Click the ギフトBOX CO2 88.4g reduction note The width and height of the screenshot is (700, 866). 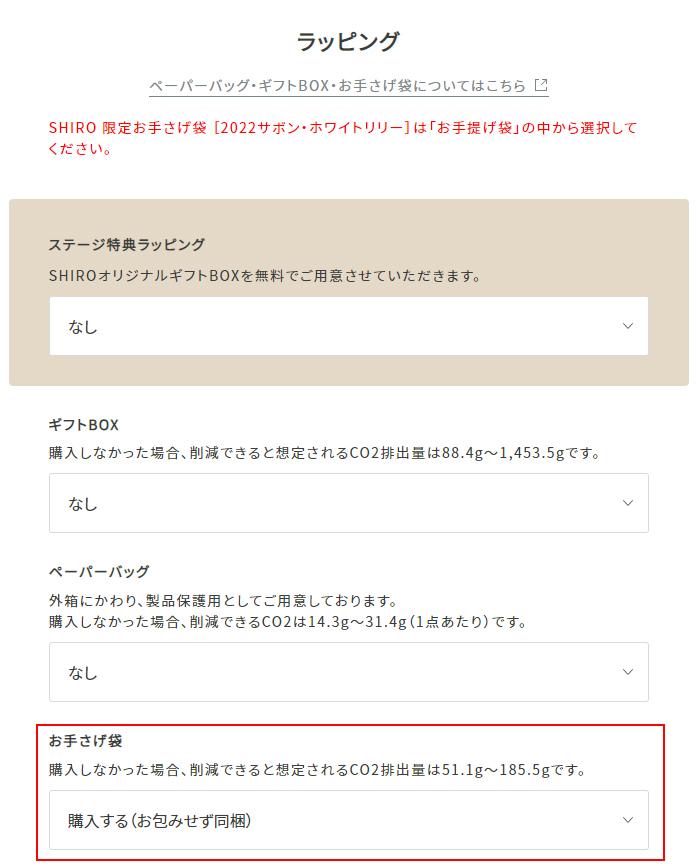(x=324, y=453)
